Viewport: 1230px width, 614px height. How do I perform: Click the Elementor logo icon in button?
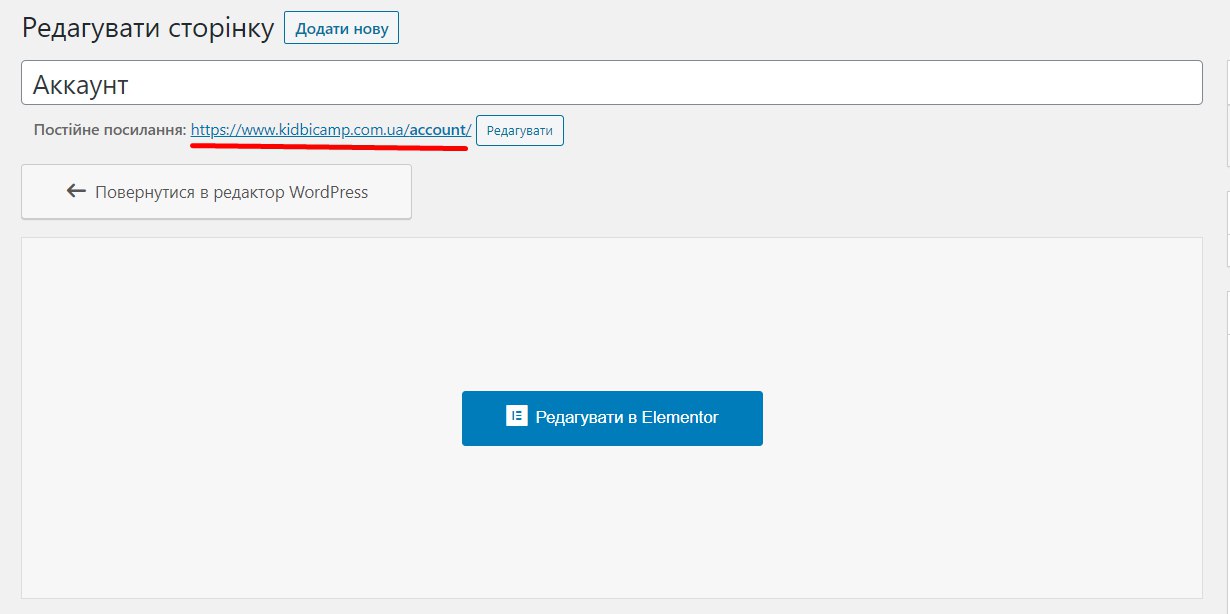(516, 417)
